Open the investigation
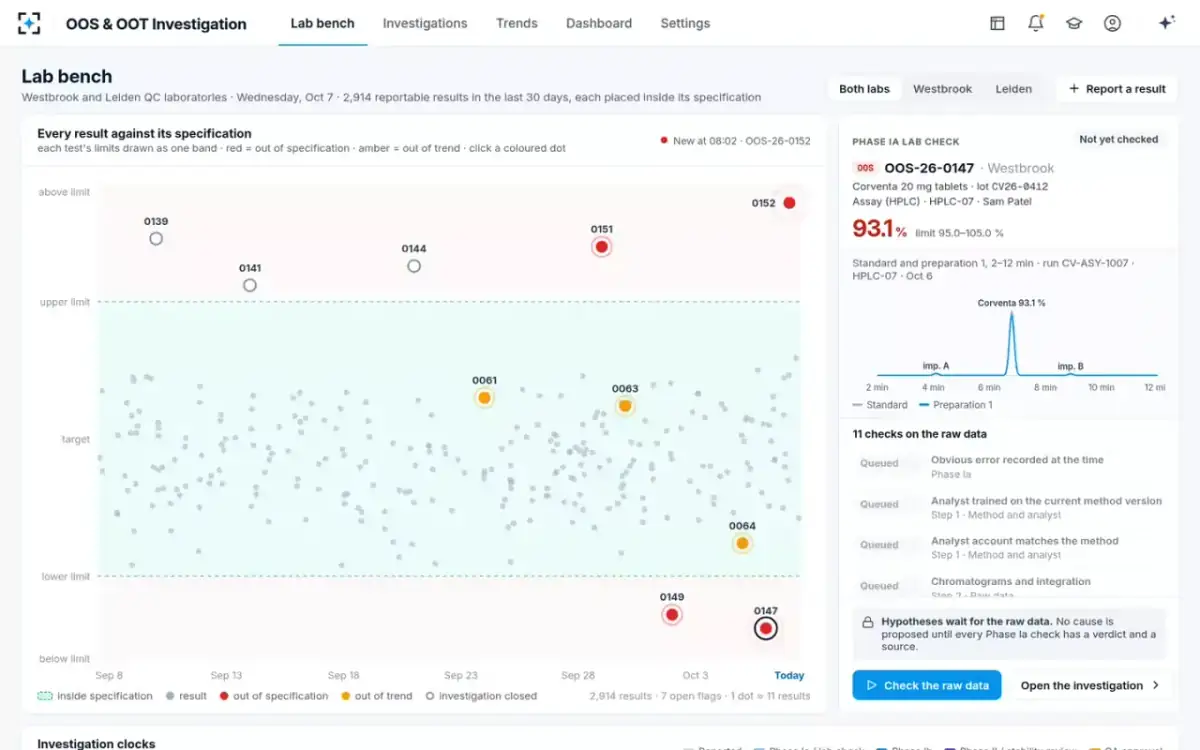The image size is (1200, 750). (1090, 685)
